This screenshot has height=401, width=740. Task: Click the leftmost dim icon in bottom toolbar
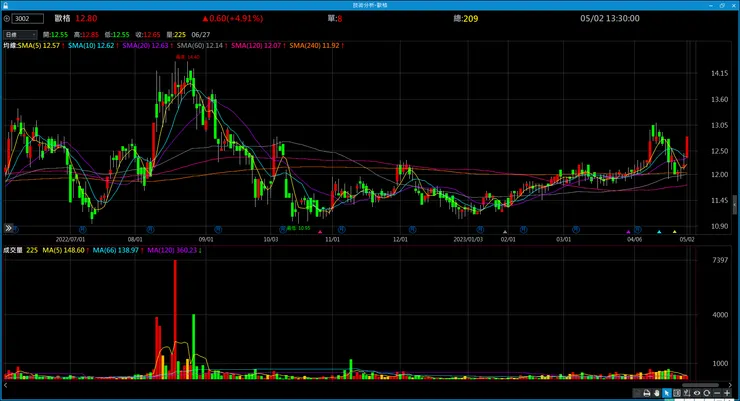coord(637,393)
